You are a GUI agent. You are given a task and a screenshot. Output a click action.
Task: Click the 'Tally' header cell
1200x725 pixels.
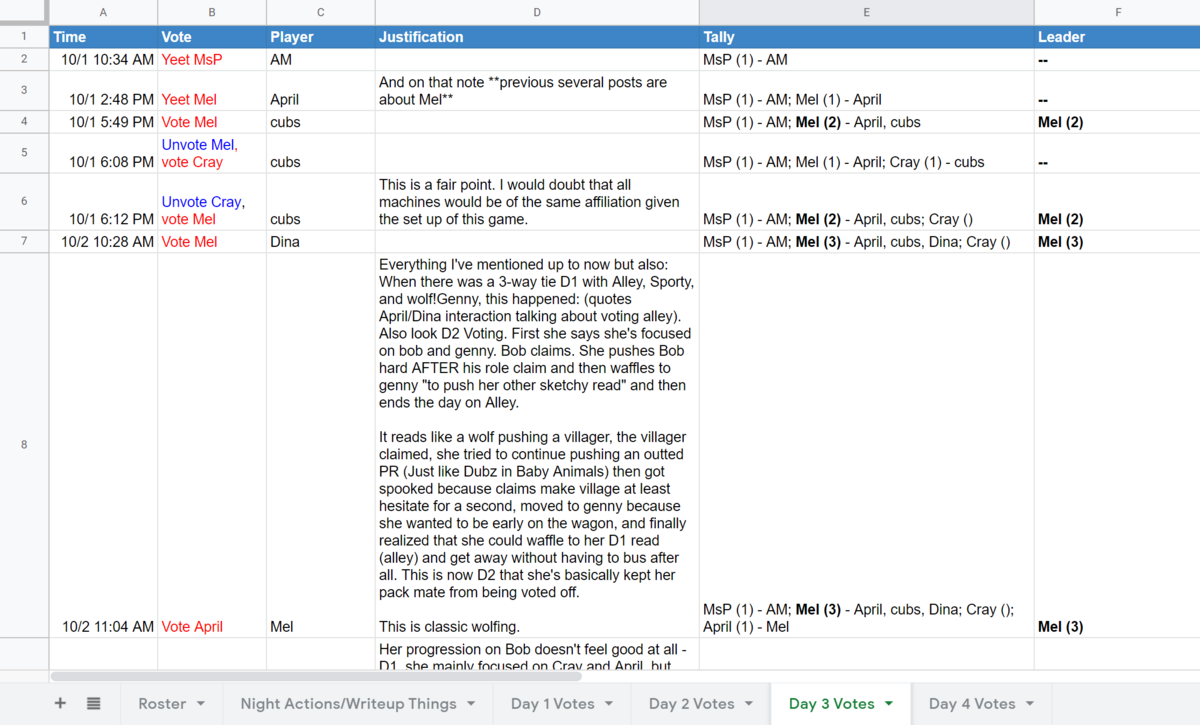click(866, 37)
